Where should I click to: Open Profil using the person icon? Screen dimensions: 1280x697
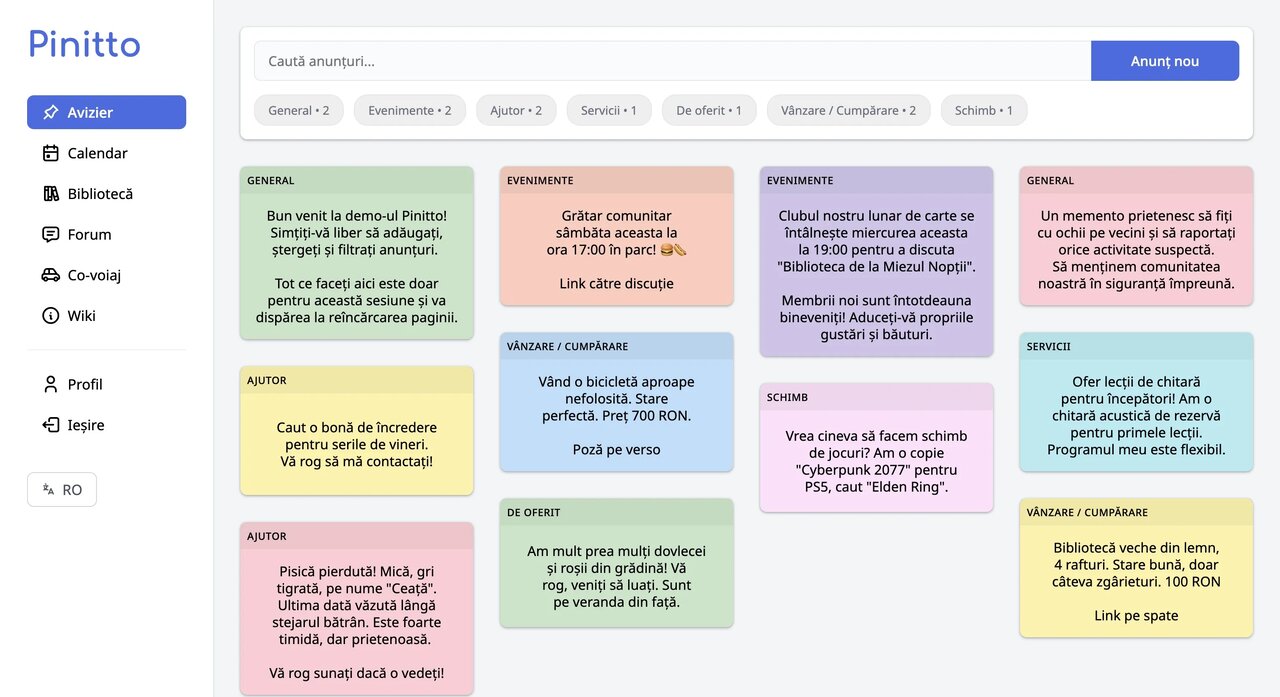(50, 383)
